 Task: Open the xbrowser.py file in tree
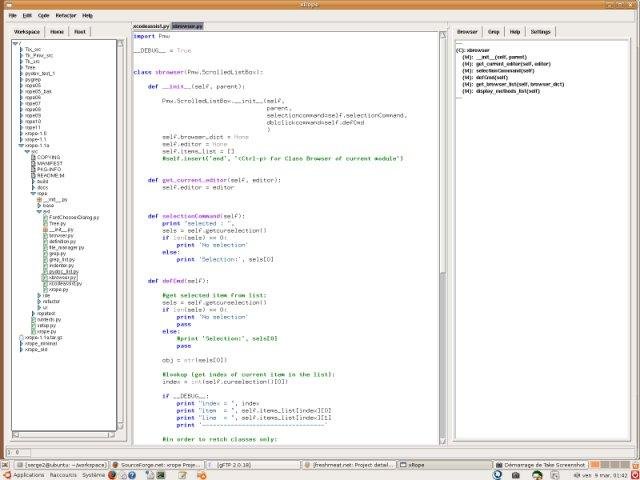click(62, 277)
